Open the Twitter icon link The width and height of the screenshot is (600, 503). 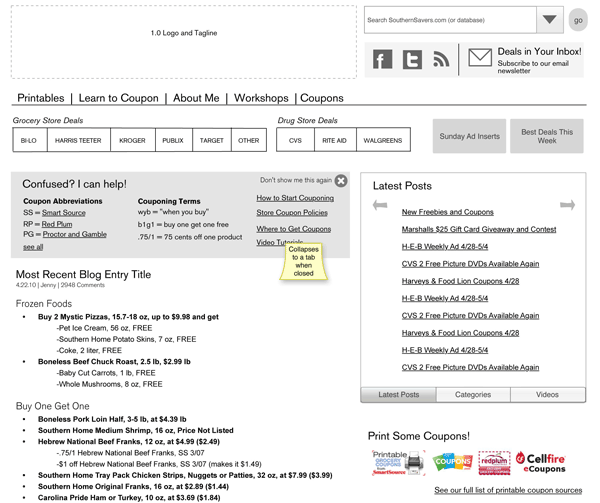click(x=412, y=59)
